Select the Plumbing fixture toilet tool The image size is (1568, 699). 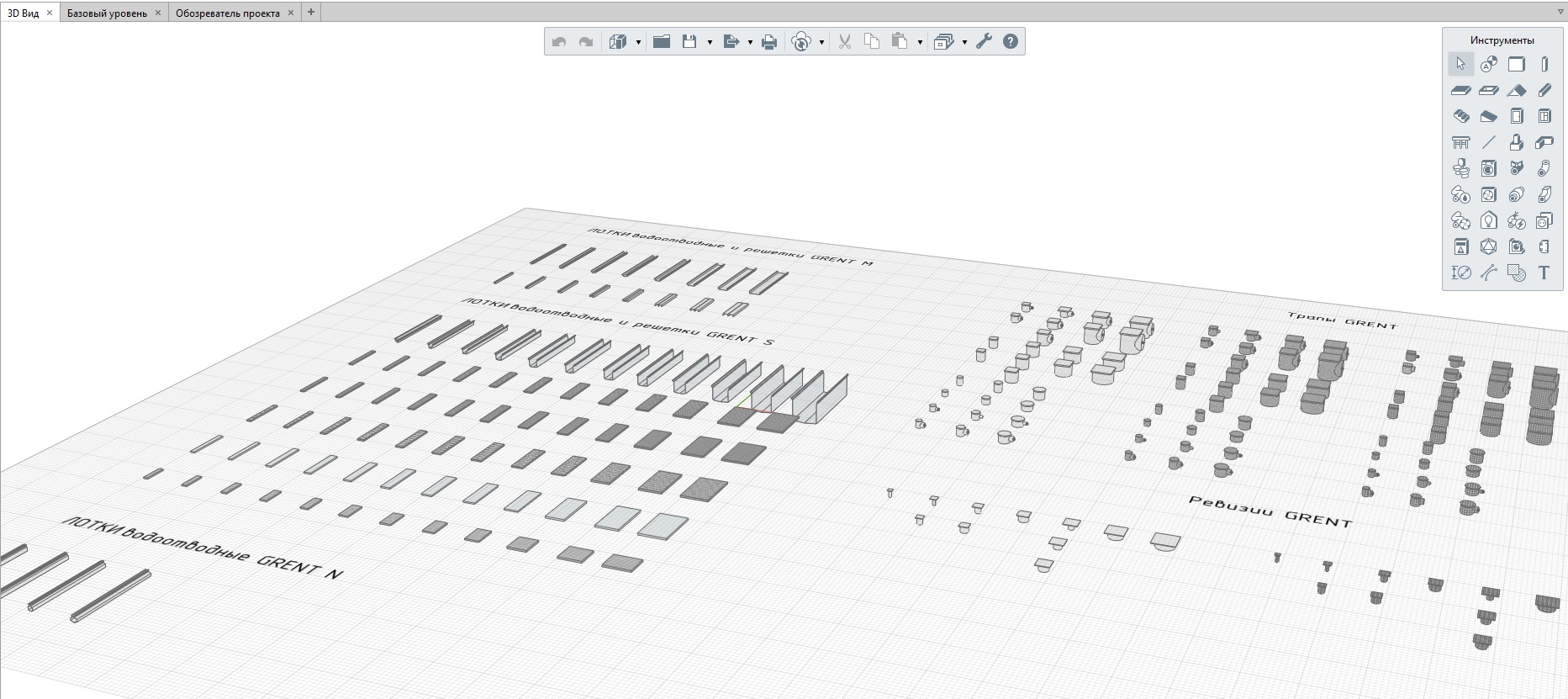[x=1461, y=168]
